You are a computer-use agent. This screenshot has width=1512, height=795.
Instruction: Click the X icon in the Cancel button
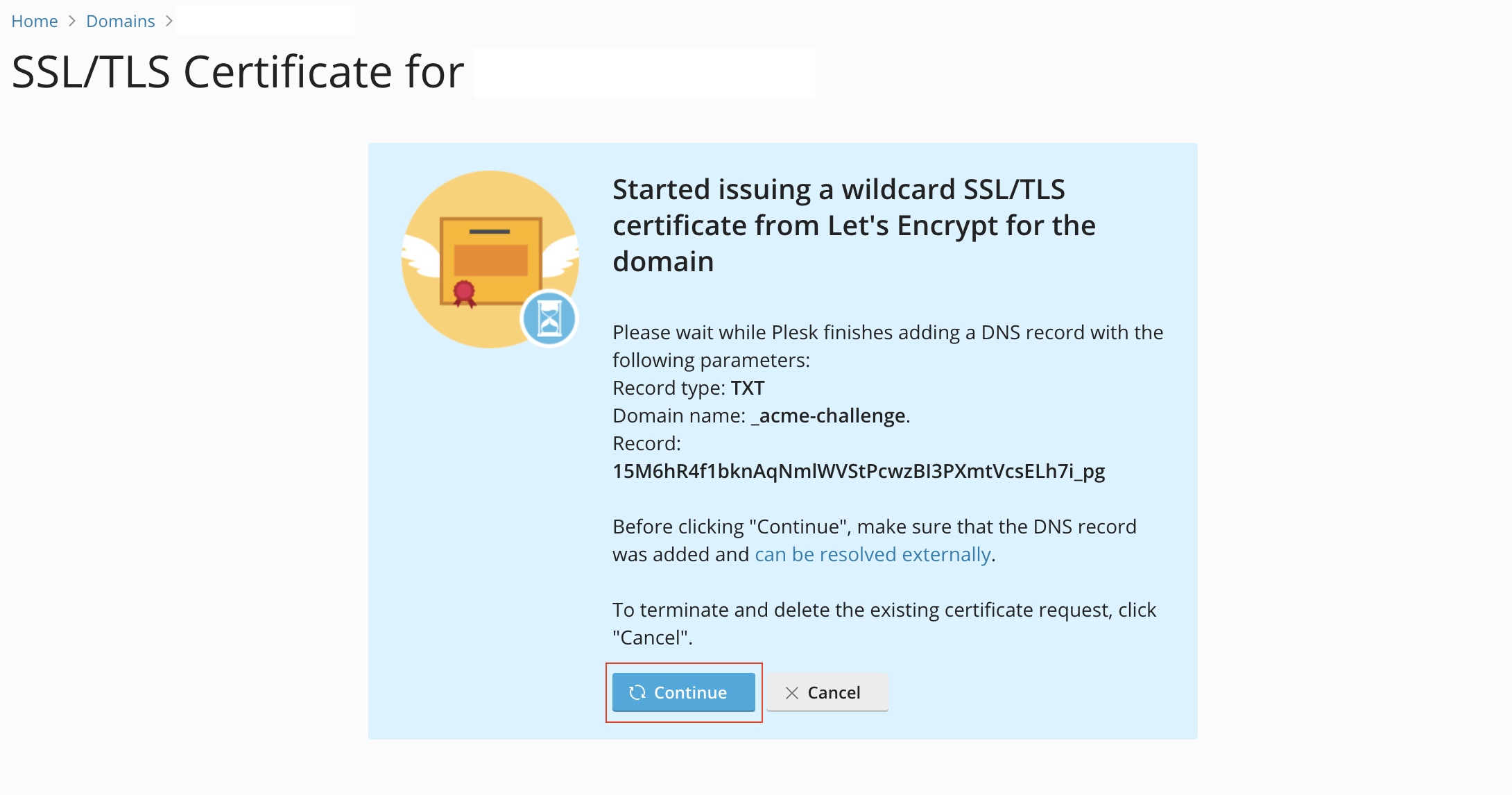click(x=792, y=692)
